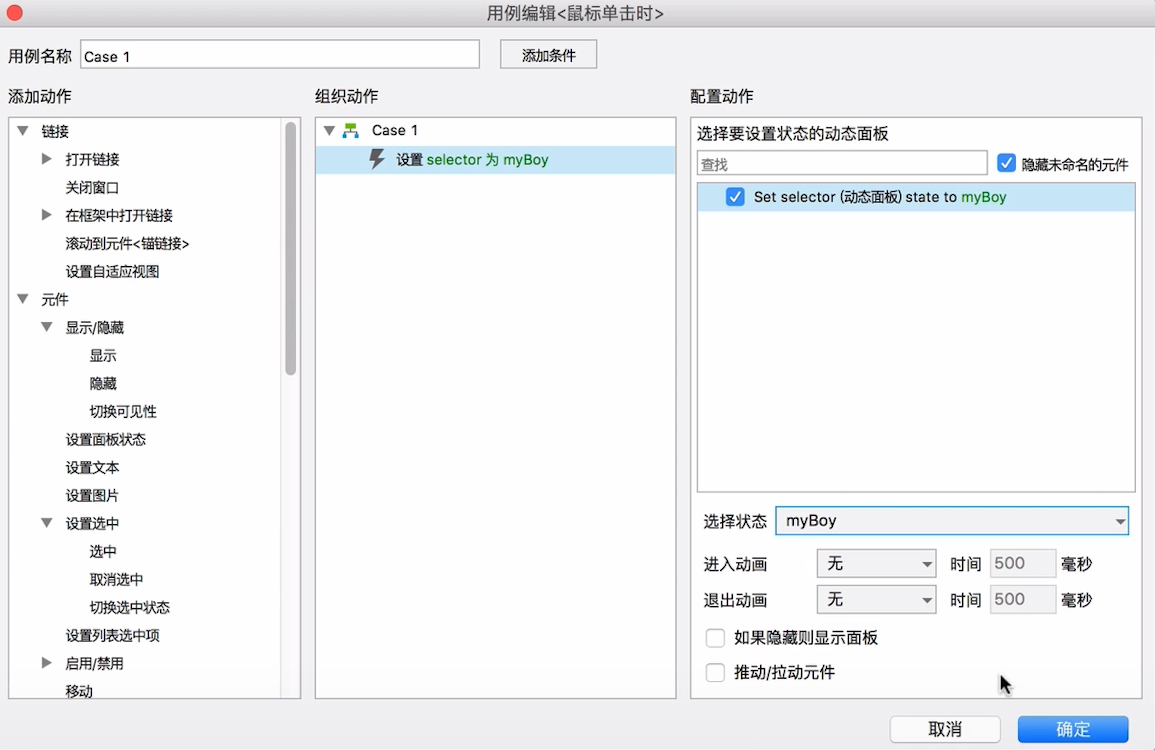Select the 隐藏 action
This screenshot has width=1155, height=750.
coord(103,384)
